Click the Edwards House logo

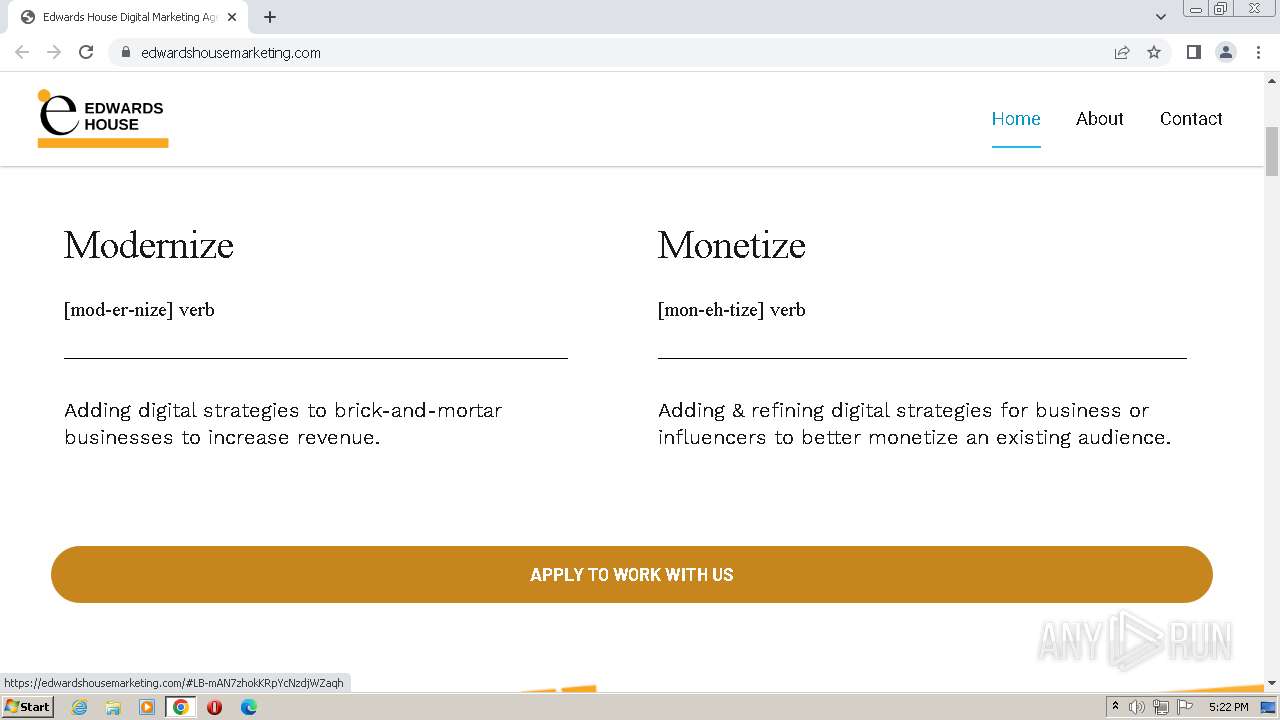[x=102, y=118]
